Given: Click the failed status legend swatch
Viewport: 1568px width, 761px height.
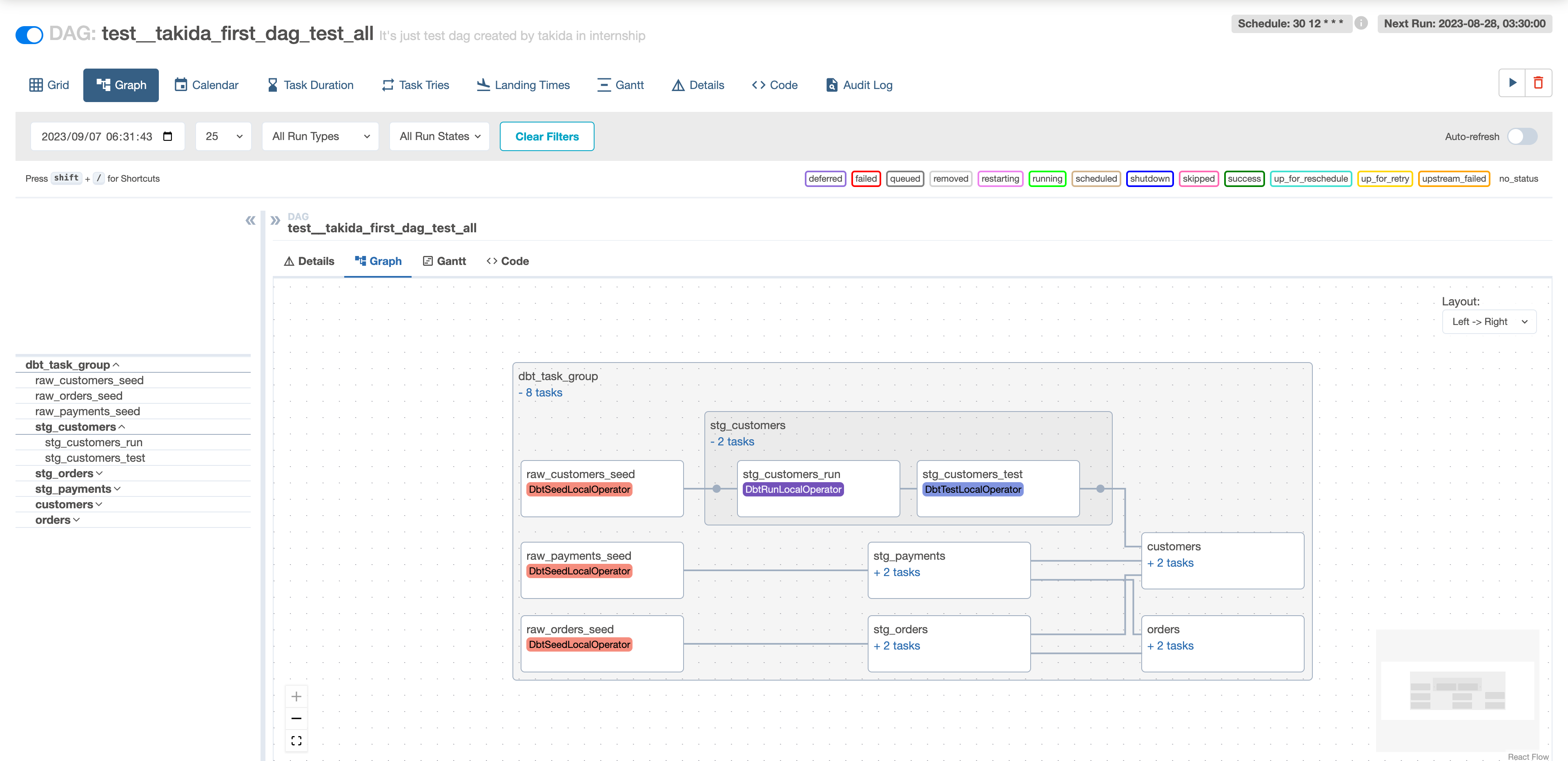Looking at the screenshot, I should coord(866,178).
